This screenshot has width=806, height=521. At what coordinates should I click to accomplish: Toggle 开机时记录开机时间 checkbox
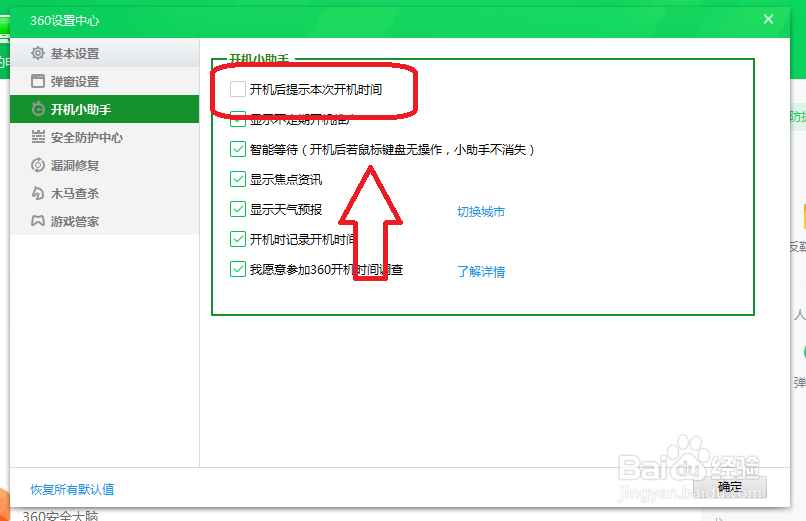tap(237, 239)
